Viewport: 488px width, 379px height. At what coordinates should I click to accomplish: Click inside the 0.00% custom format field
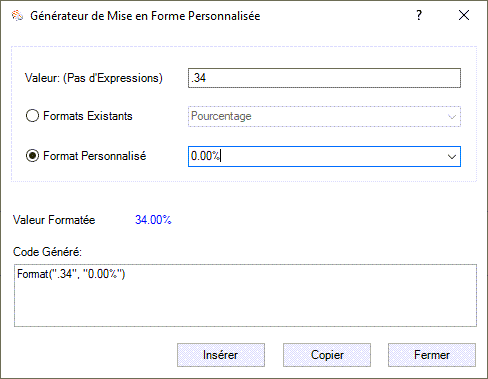(317, 156)
